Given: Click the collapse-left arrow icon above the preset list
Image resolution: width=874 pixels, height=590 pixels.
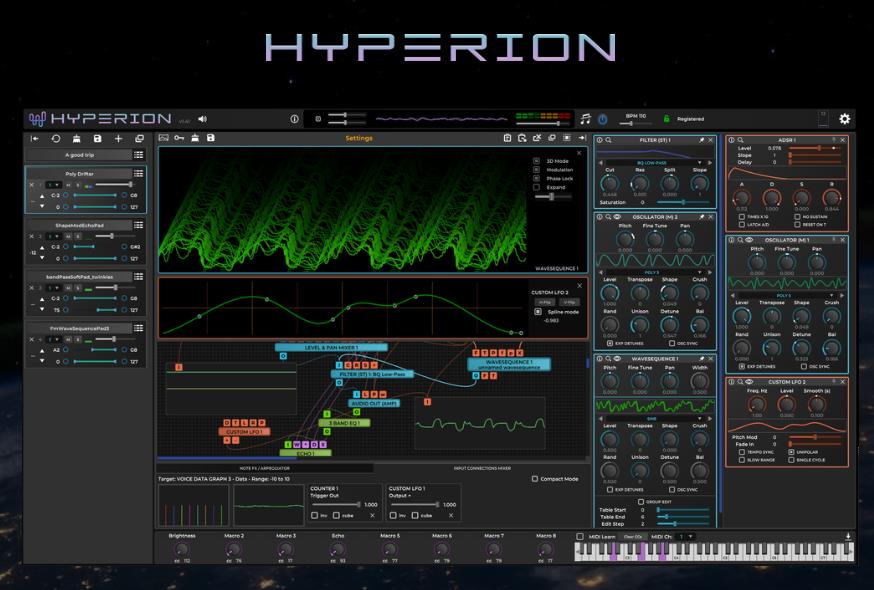Looking at the screenshot, I should [35, 138].
